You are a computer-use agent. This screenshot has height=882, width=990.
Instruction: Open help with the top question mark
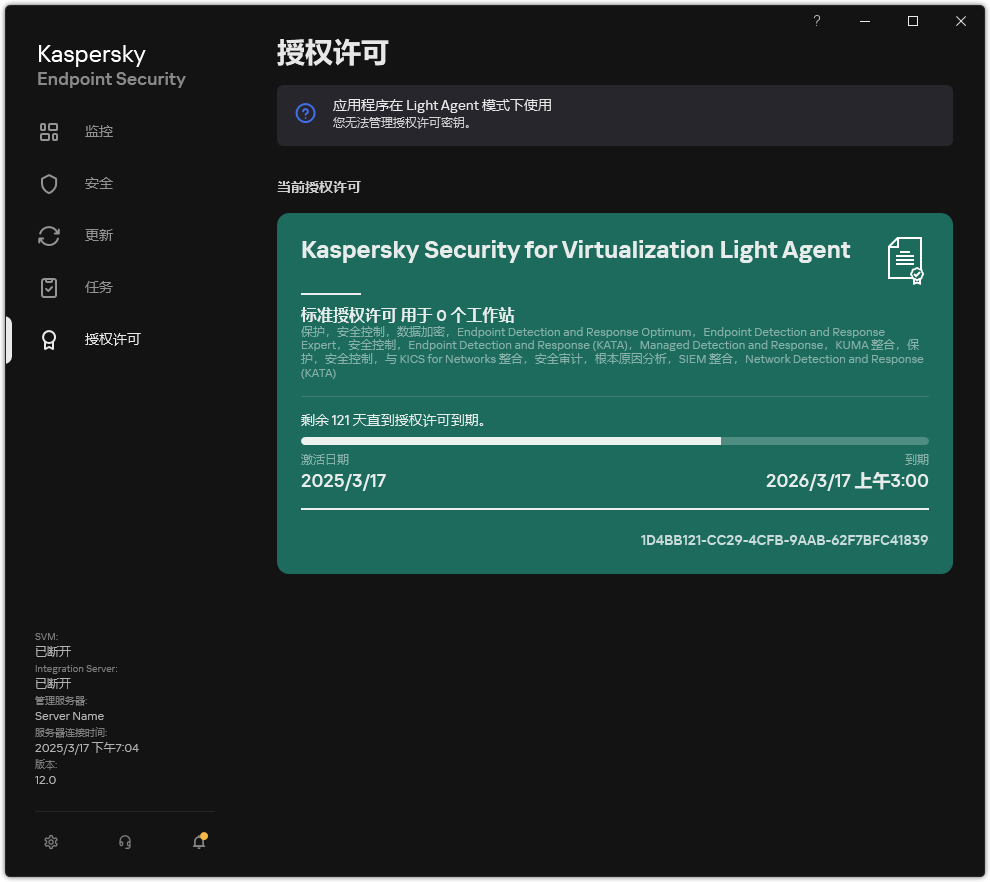816,20
